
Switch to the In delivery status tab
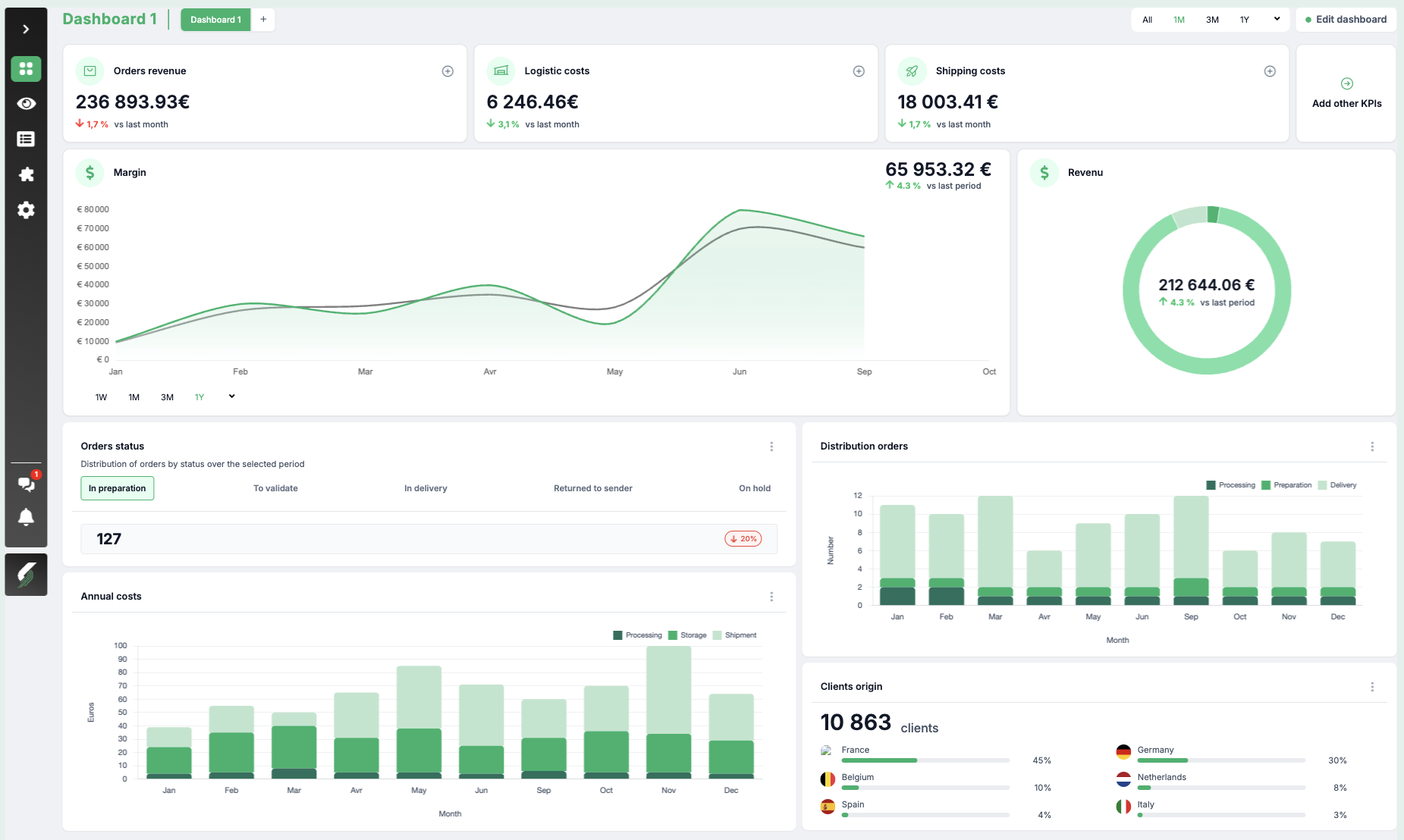coord(426,488)
